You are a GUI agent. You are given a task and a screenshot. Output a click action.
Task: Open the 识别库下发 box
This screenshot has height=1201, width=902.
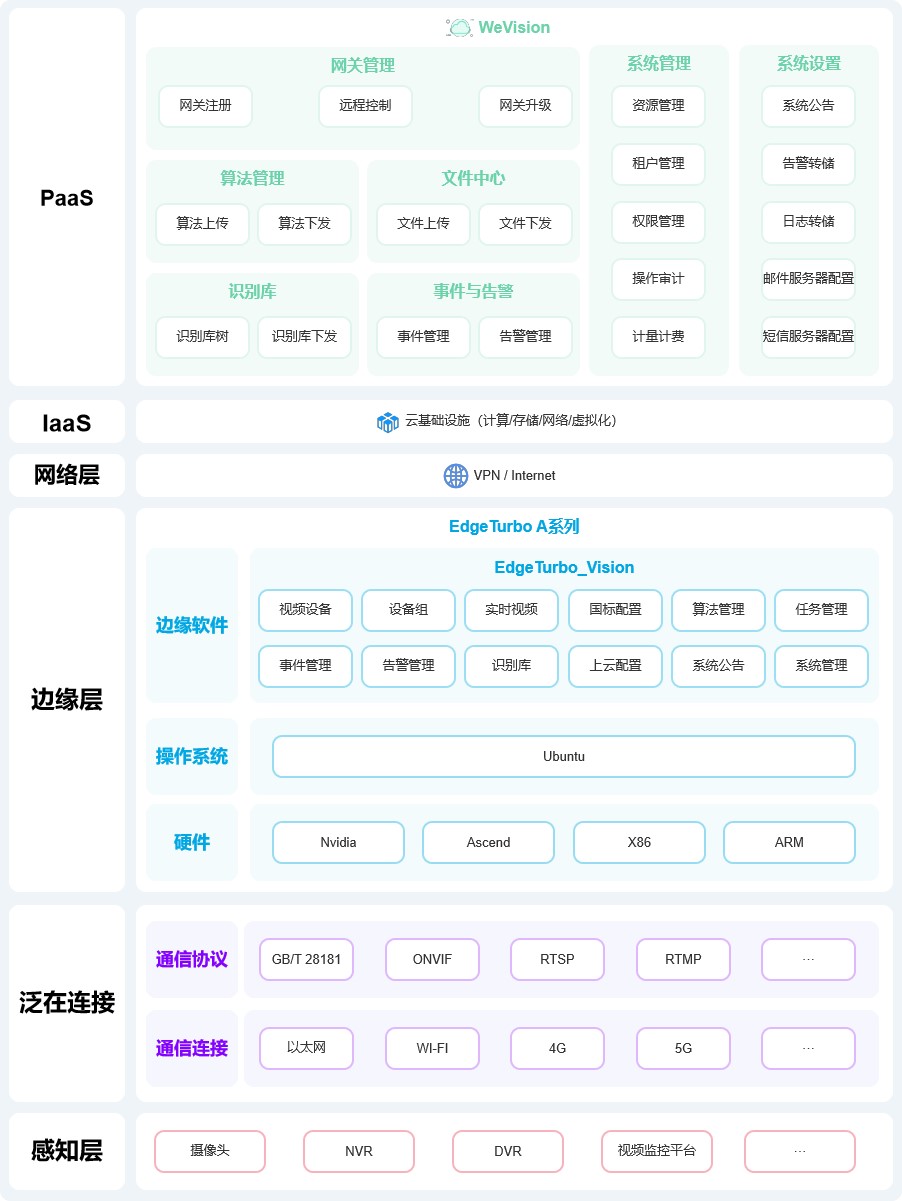pos(304,337)
